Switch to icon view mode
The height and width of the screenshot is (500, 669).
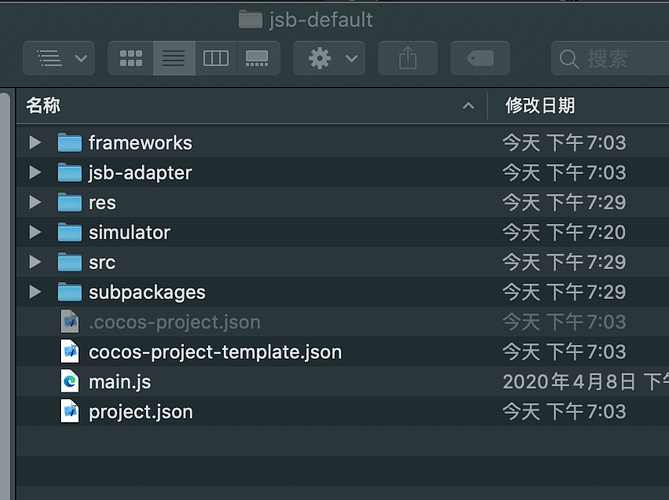click(x=131, y=58)
